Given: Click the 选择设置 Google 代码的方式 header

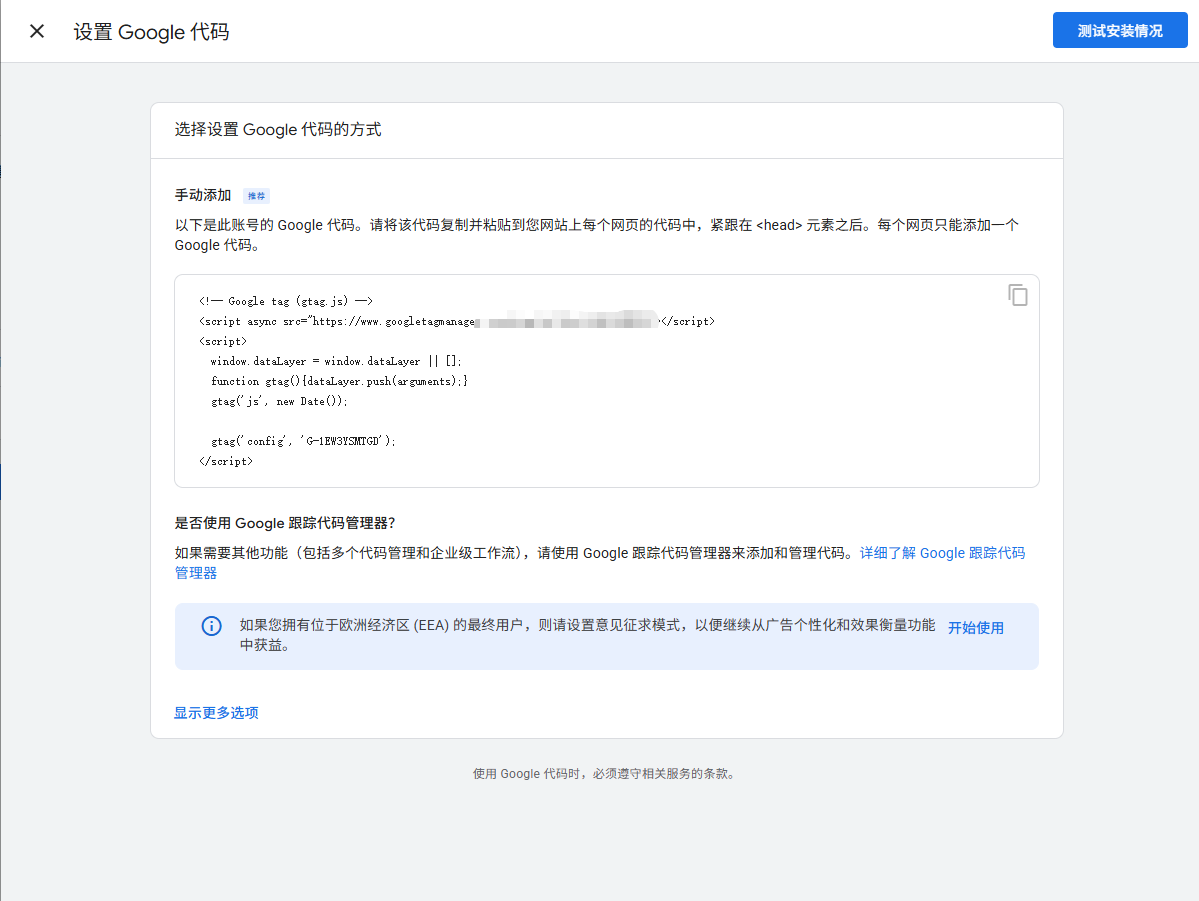Looking at the screenshot, I should (278, 130).
